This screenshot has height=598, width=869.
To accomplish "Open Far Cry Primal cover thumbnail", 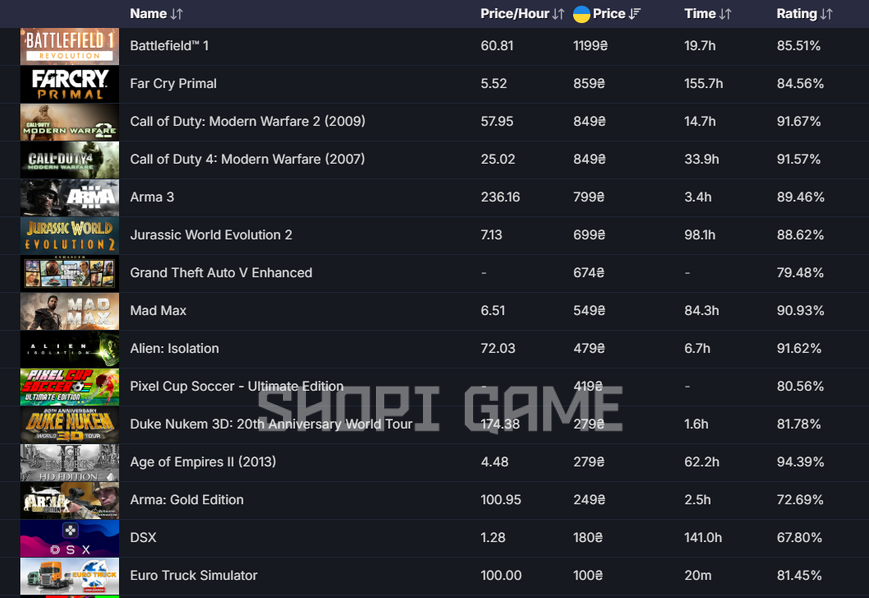I will coord(70,84).
